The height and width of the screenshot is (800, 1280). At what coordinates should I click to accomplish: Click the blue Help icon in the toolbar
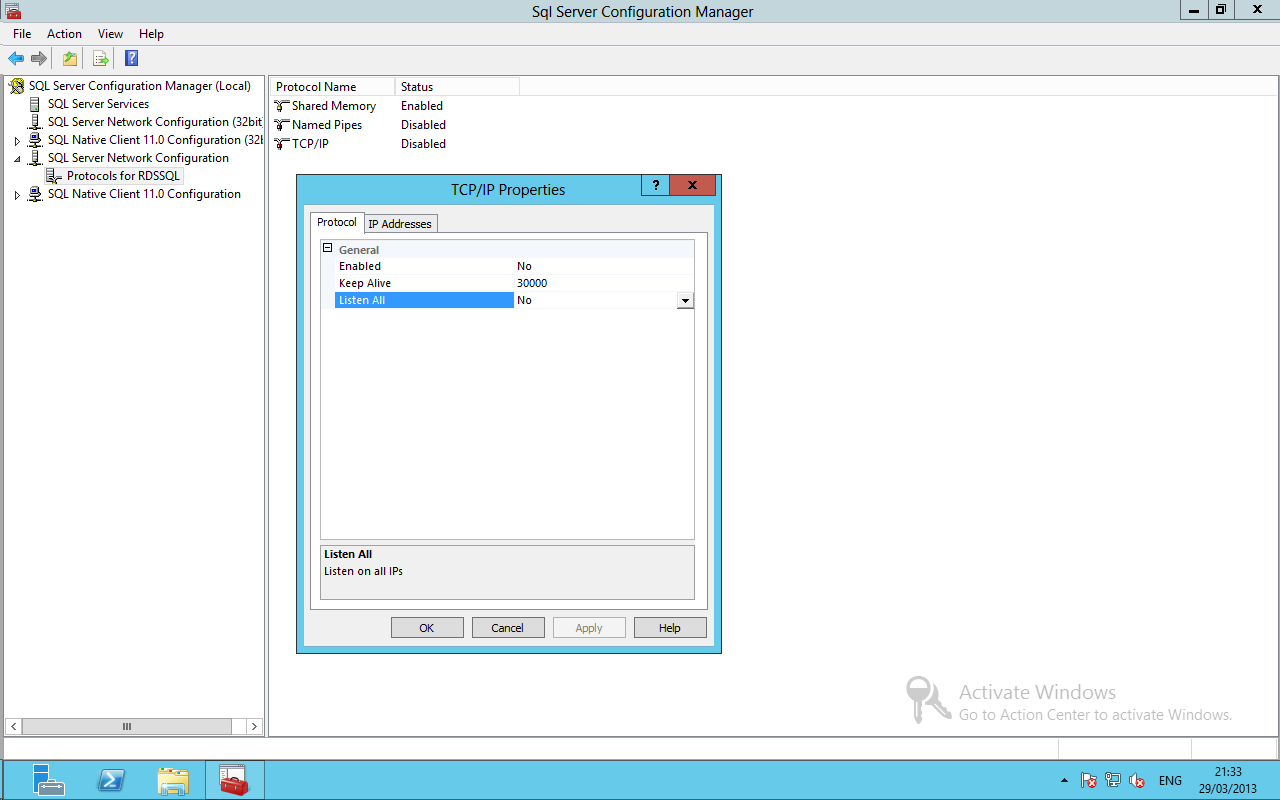tap(131, 58)
